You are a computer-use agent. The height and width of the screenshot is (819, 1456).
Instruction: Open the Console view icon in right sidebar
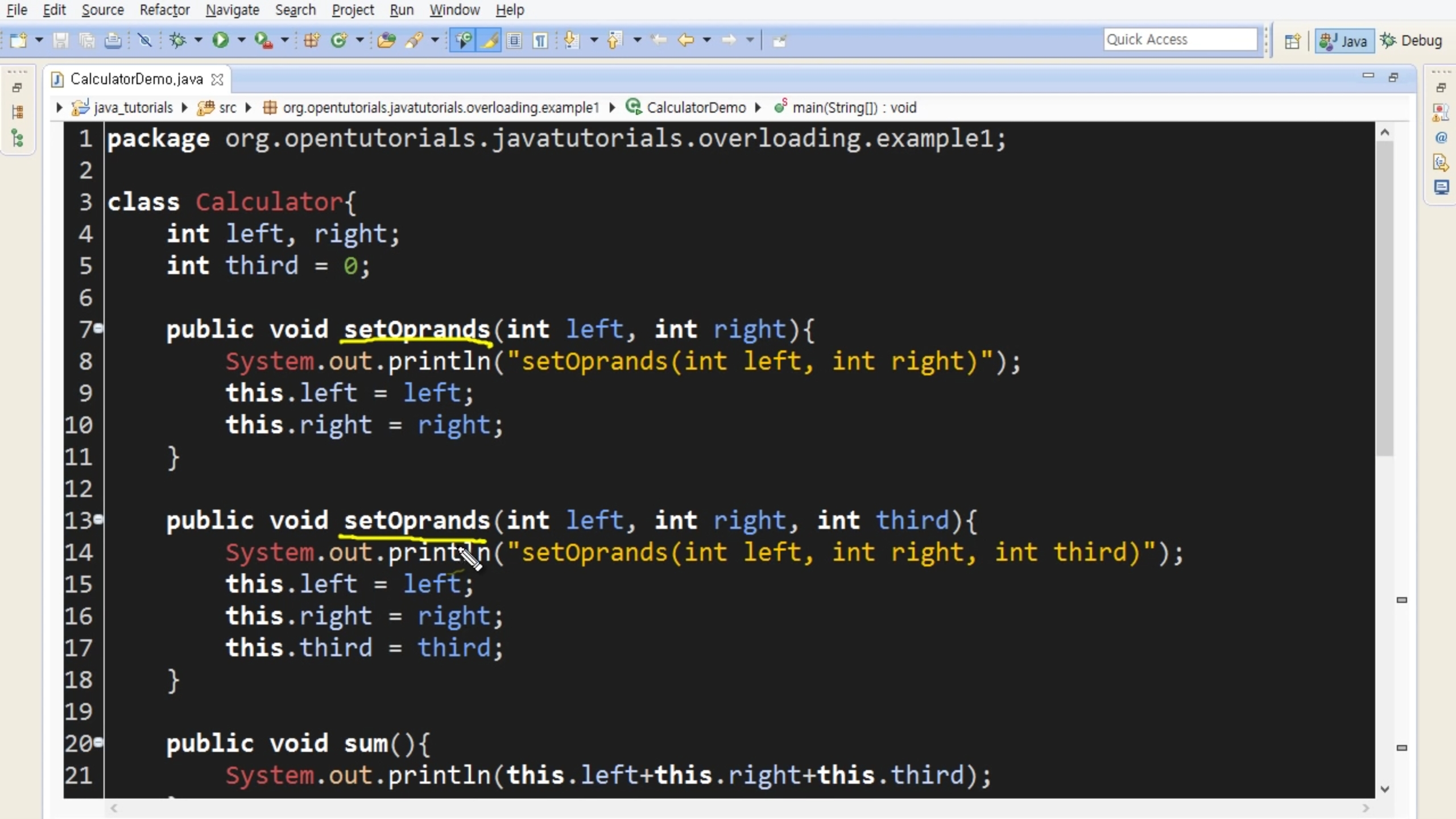[x=1441, y=187]
